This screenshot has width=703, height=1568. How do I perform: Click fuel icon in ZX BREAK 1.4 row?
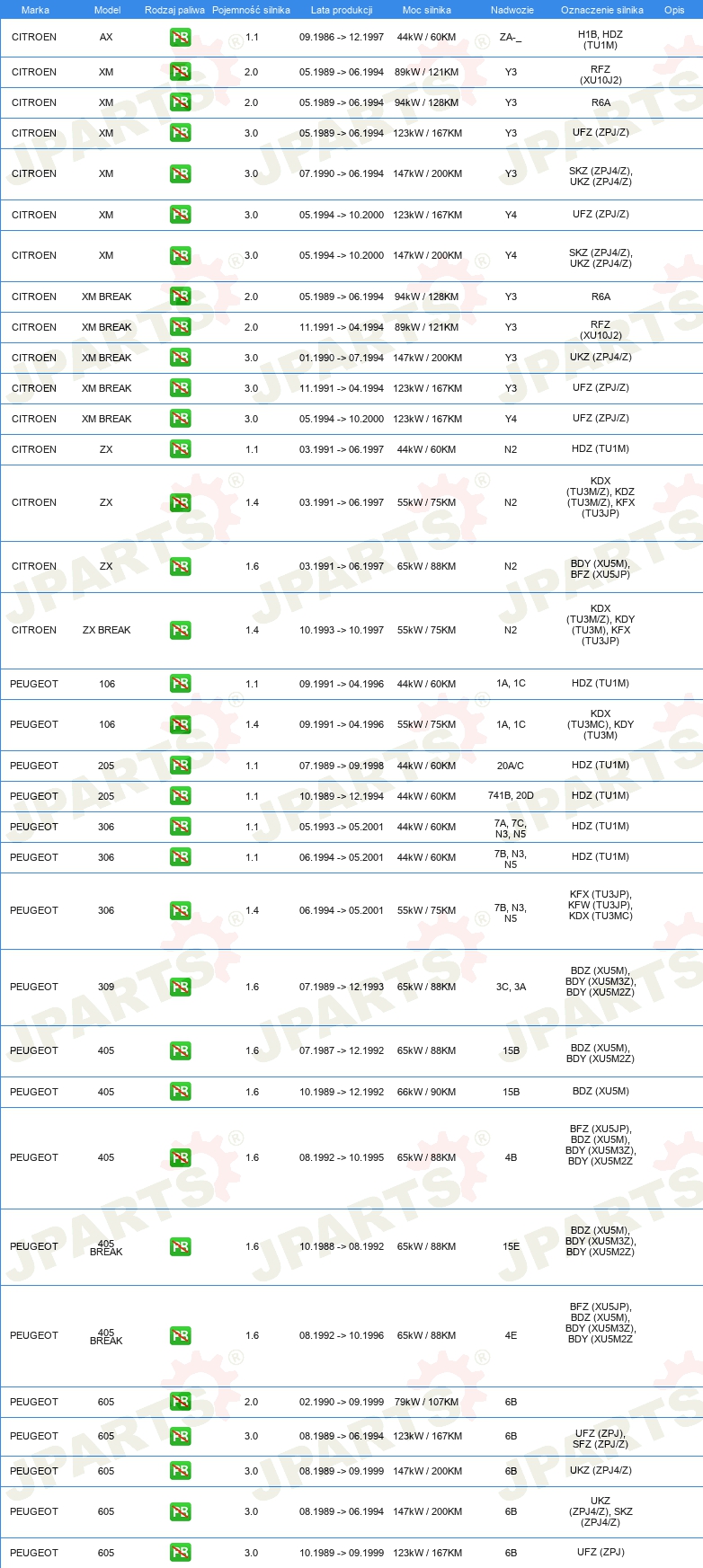pos(180,631)
